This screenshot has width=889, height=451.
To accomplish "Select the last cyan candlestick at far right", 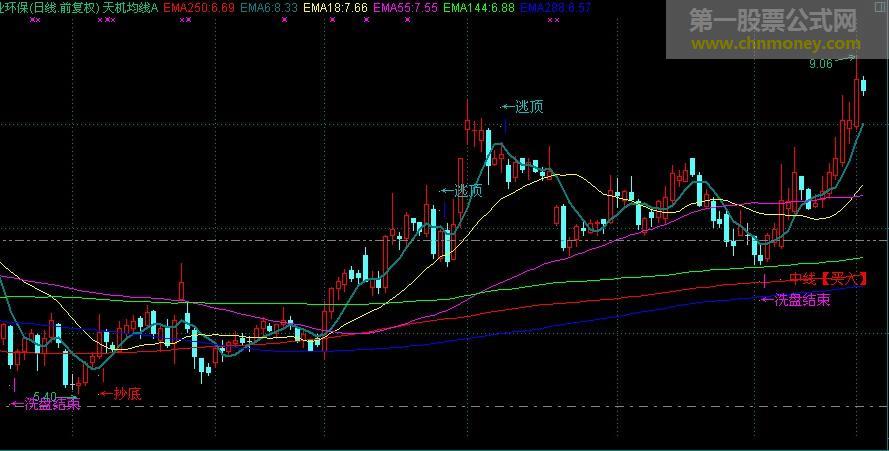I will pyautogui.click(x=863, y=85).
